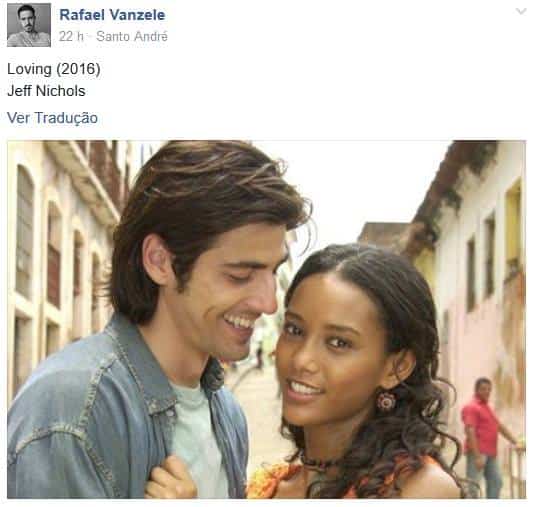Open the attached couple photo
The image size is (534, 507).
click(x=266, y=319)
